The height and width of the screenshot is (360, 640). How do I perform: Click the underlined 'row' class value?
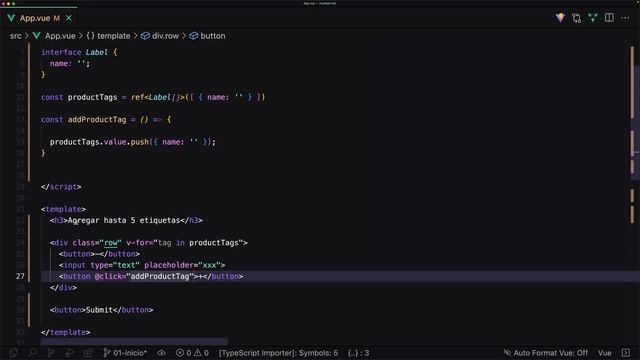(x=110, y=243)
